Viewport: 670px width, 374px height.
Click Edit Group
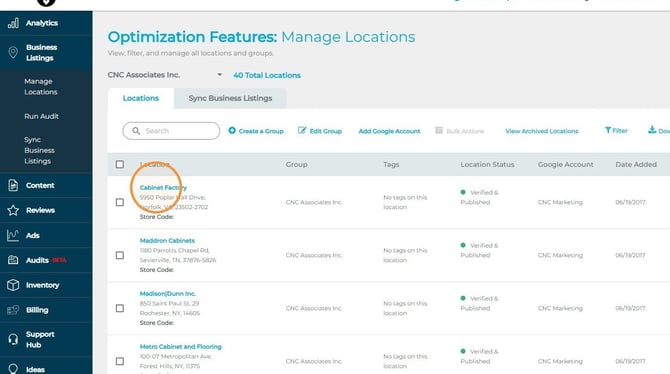coord(326,131)
